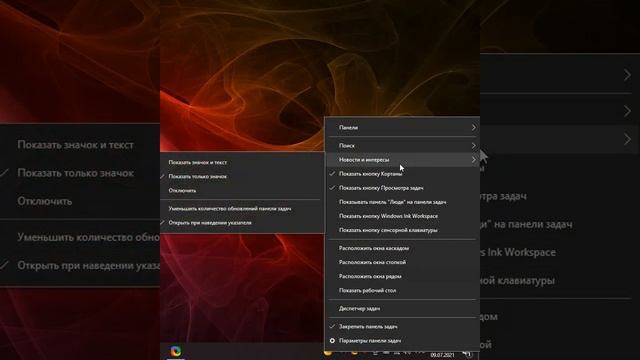Viewport: 640px width, 360px height.
Task: Choose Показать рабочий стол
Action: coord(402,291)
